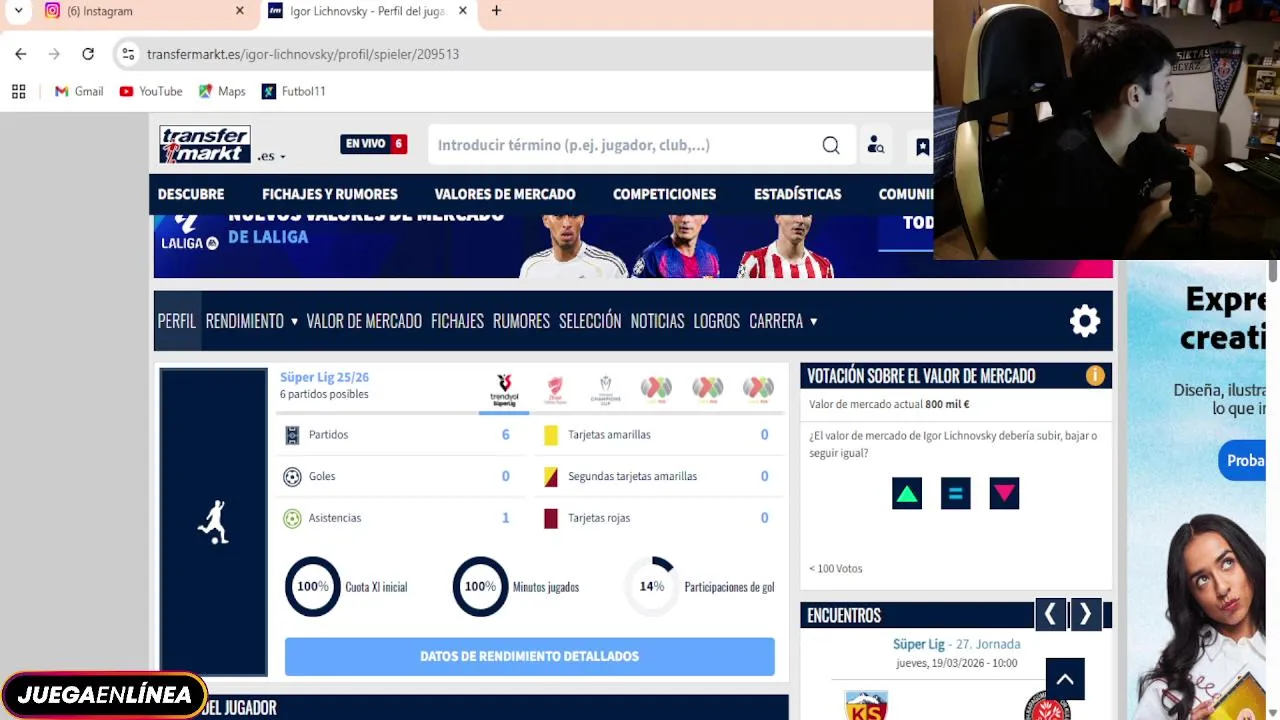Reload the Transfermarkt page
The image size is (1280, 720).
pyautogui.click(x=88, y=54)
